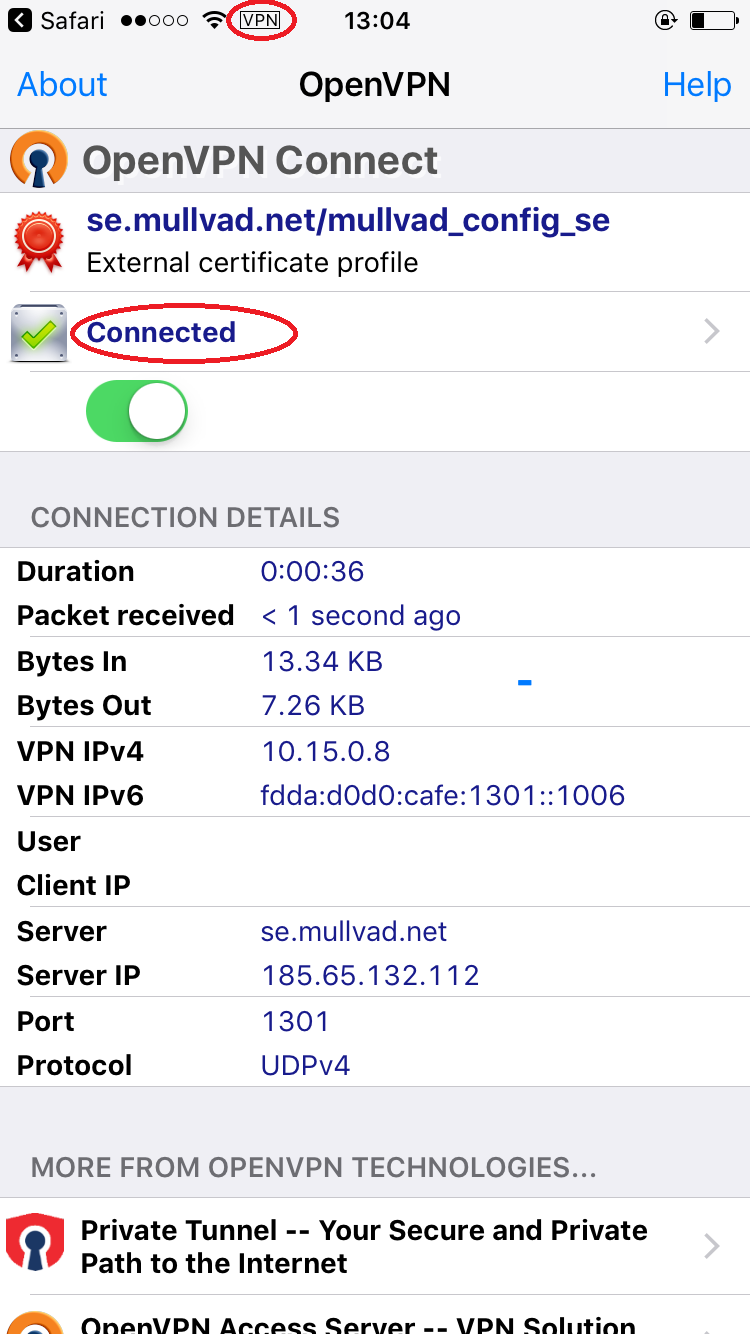Open the About page
750x1334 pixels.
tap(62, 85)
